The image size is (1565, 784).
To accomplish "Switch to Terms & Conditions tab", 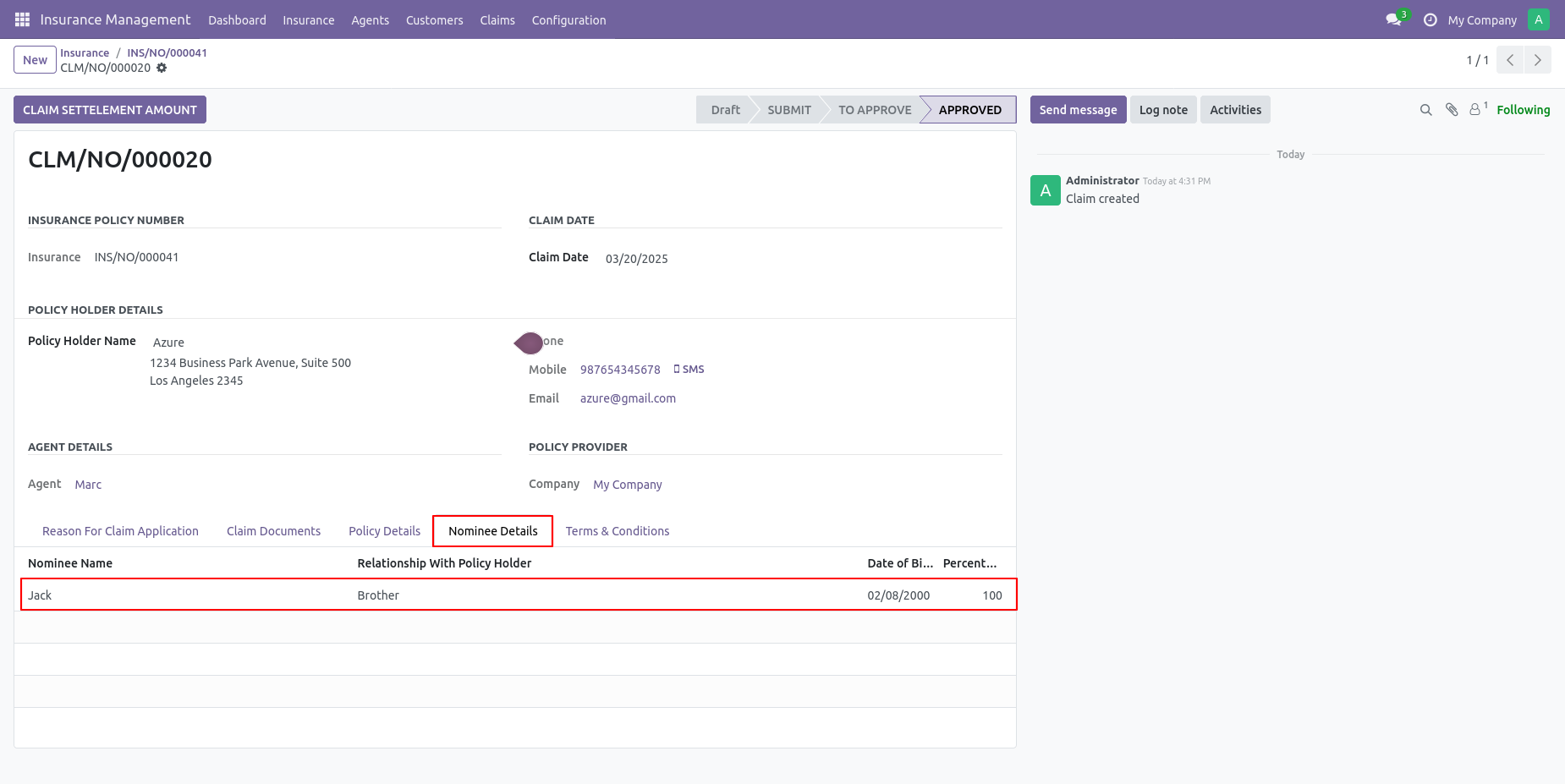I will pos(618,531).
